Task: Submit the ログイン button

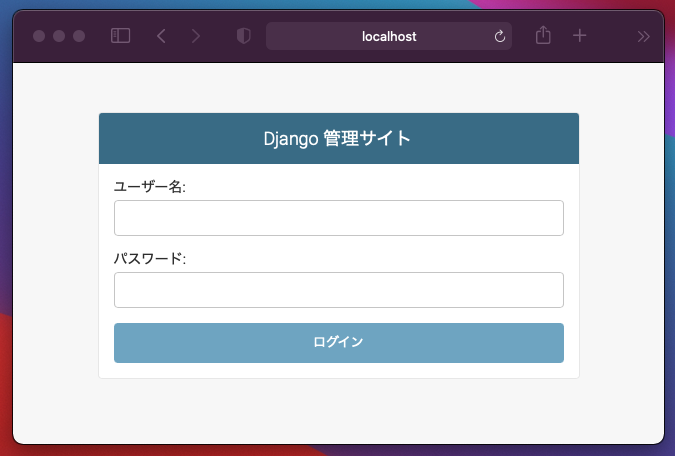Action: pyautogui.click(x=339, y=343)
